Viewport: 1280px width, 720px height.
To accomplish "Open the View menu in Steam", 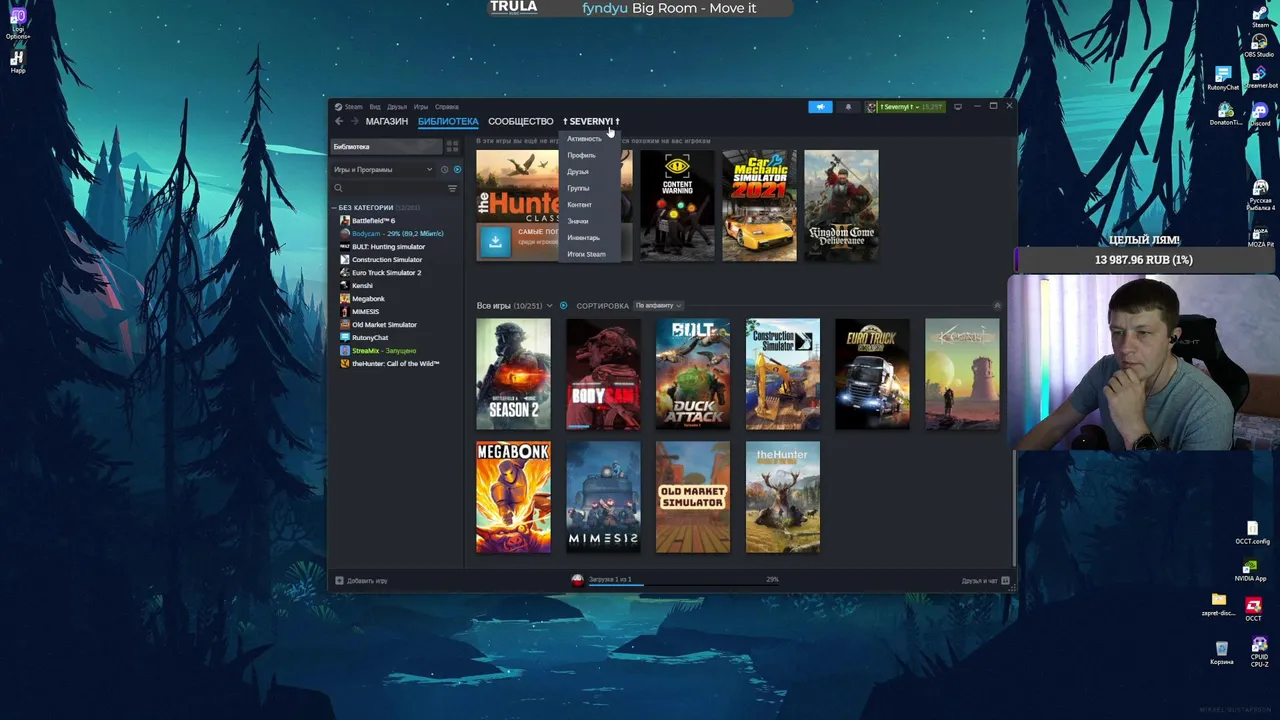I will pos(375,107).
